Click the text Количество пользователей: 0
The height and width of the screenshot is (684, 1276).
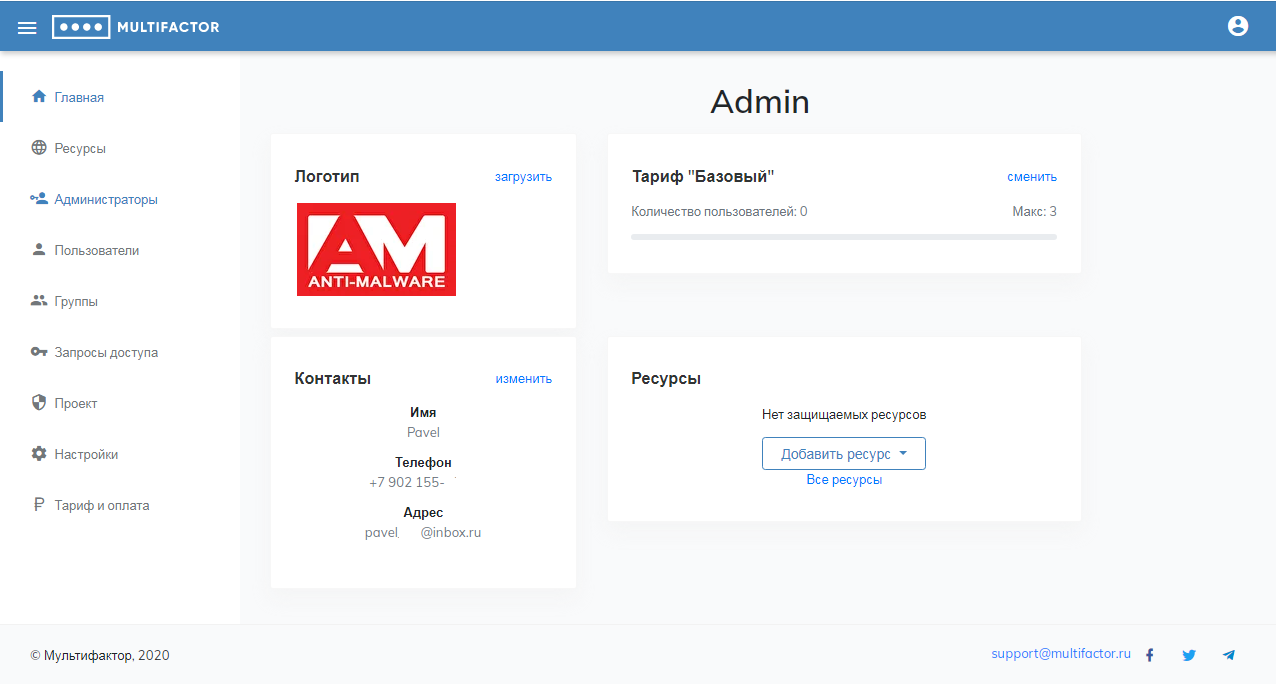tap(719, 212)
